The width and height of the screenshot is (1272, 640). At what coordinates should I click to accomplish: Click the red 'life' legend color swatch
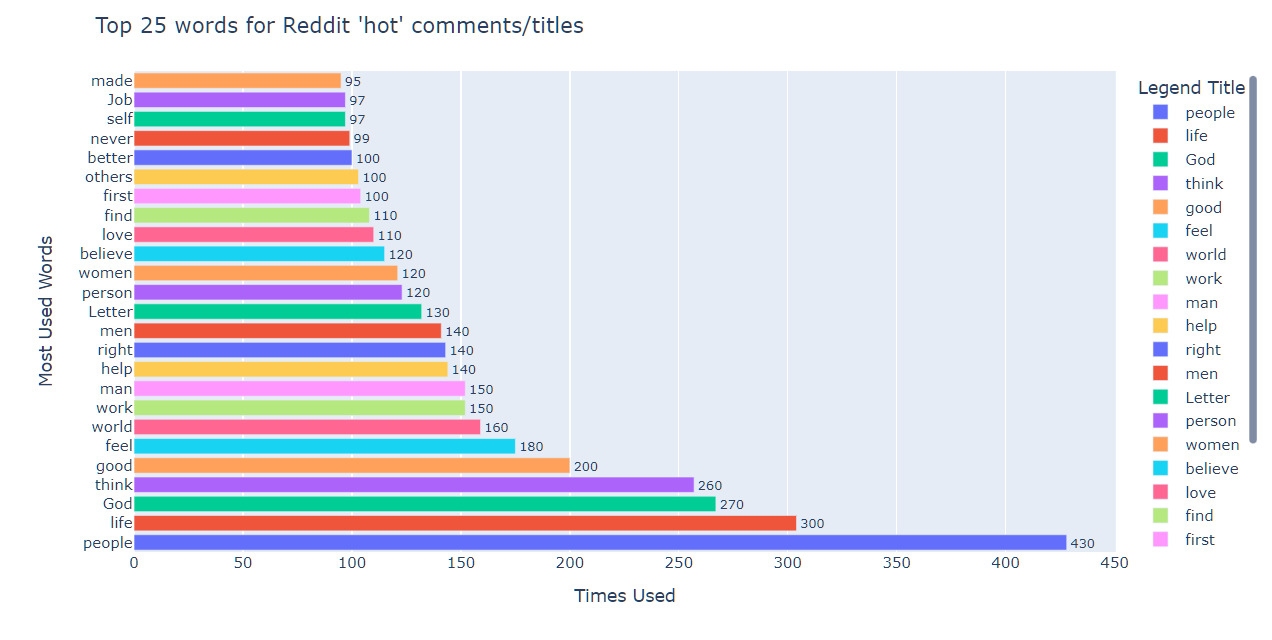coord(1160,136)
